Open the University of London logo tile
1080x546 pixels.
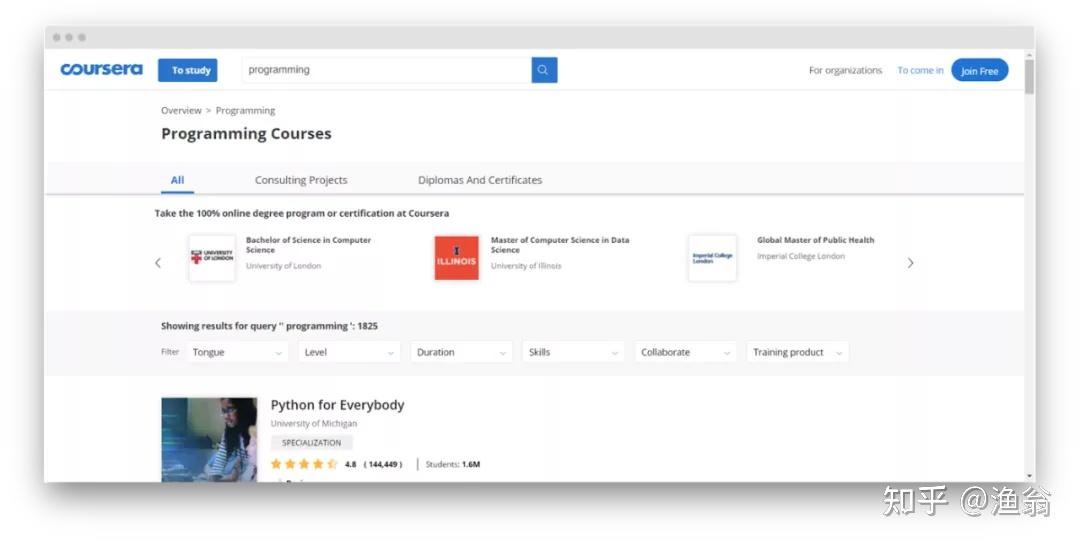(212, 258)
